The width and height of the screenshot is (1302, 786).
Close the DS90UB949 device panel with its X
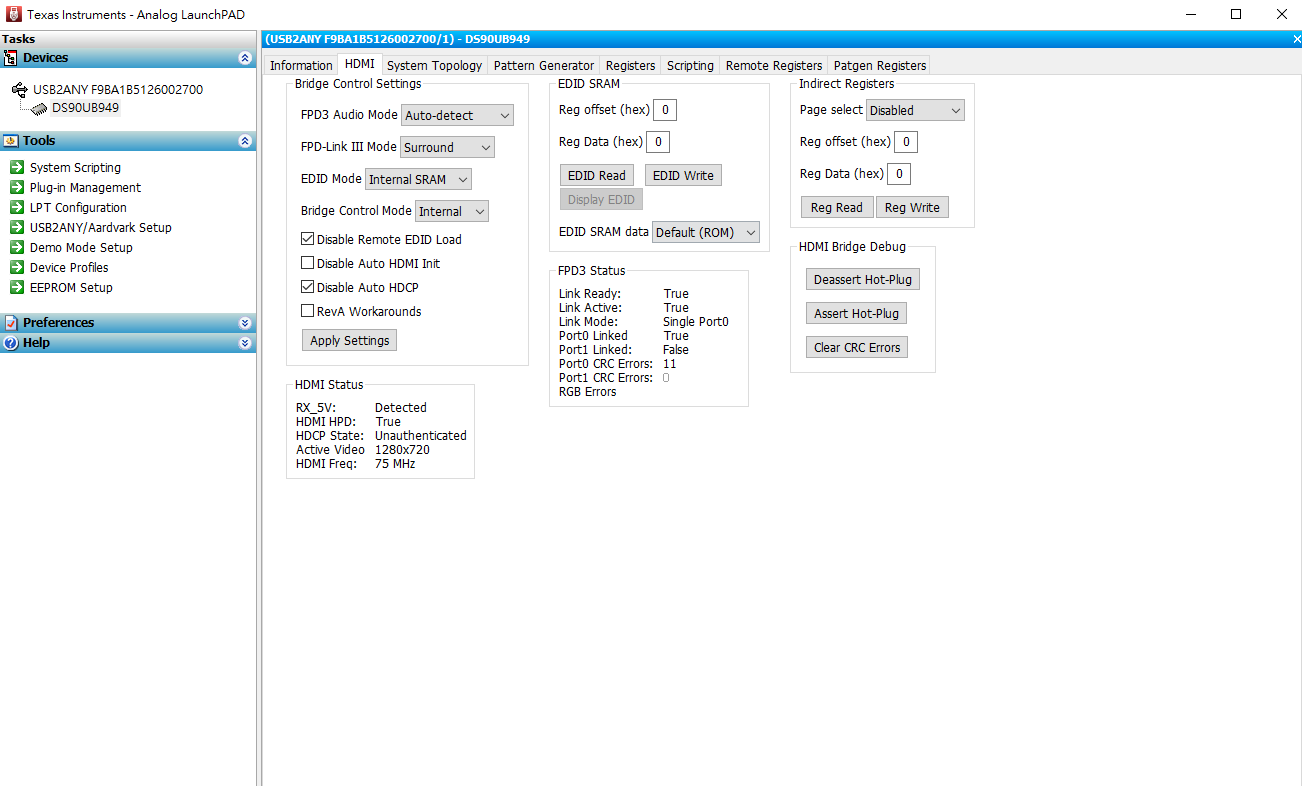coord(1296,39)
